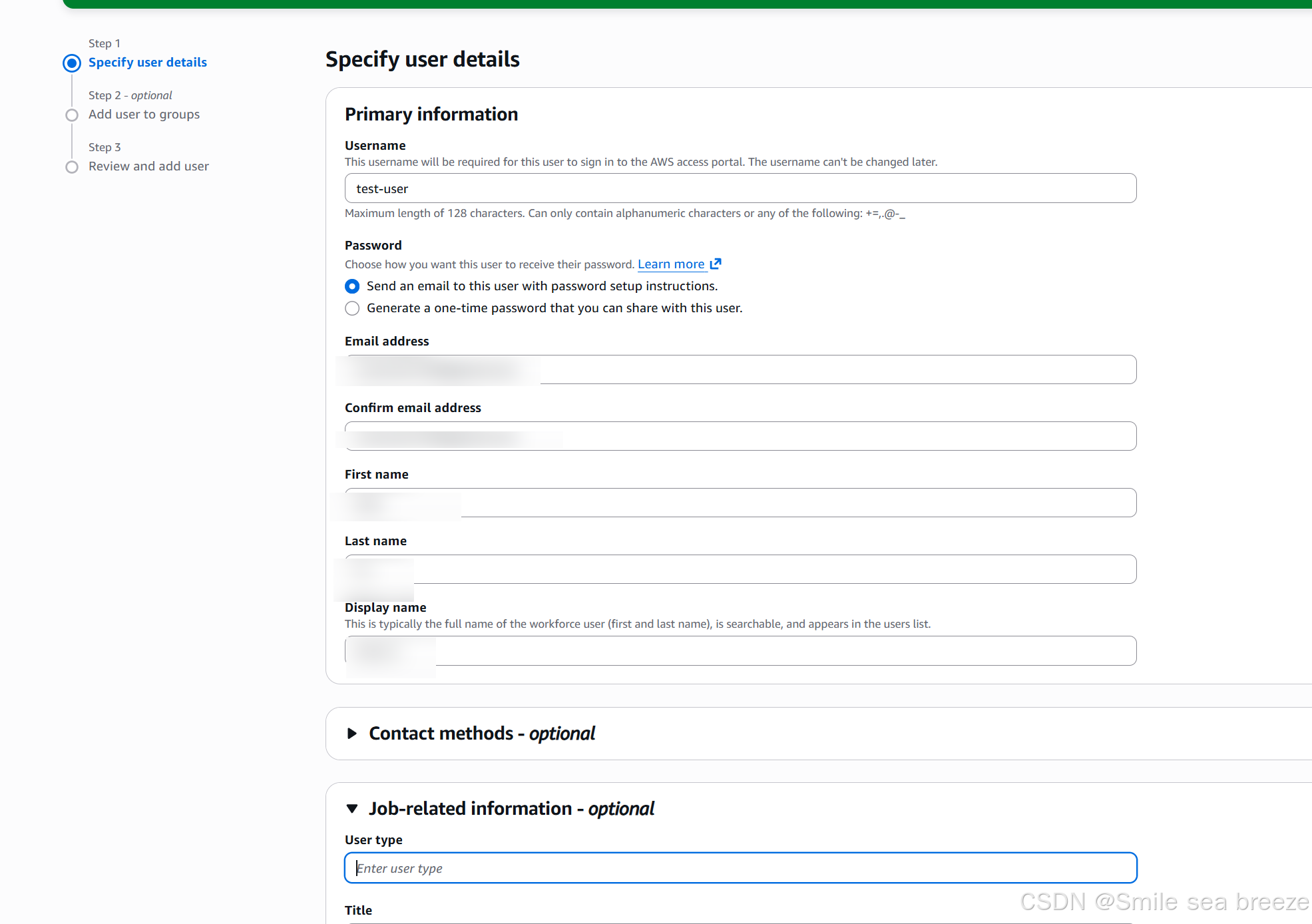Collapse the Job-related information section triangle

click(x=352, y=809)
